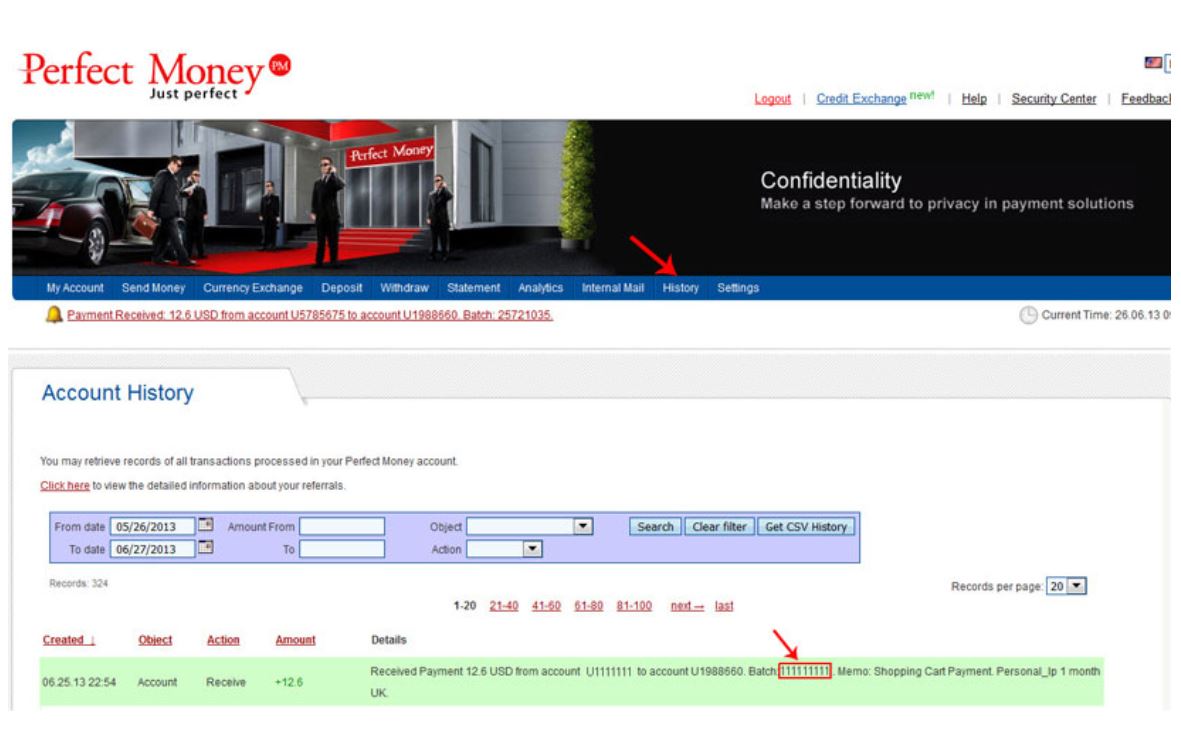Click the '06.25.13 22:54' date cell
The height and width of the screenshot is (733, 1181).
79,683
